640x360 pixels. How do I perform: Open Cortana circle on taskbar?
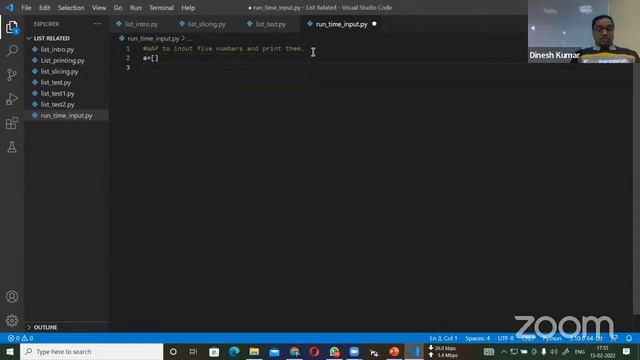[173, 351]
